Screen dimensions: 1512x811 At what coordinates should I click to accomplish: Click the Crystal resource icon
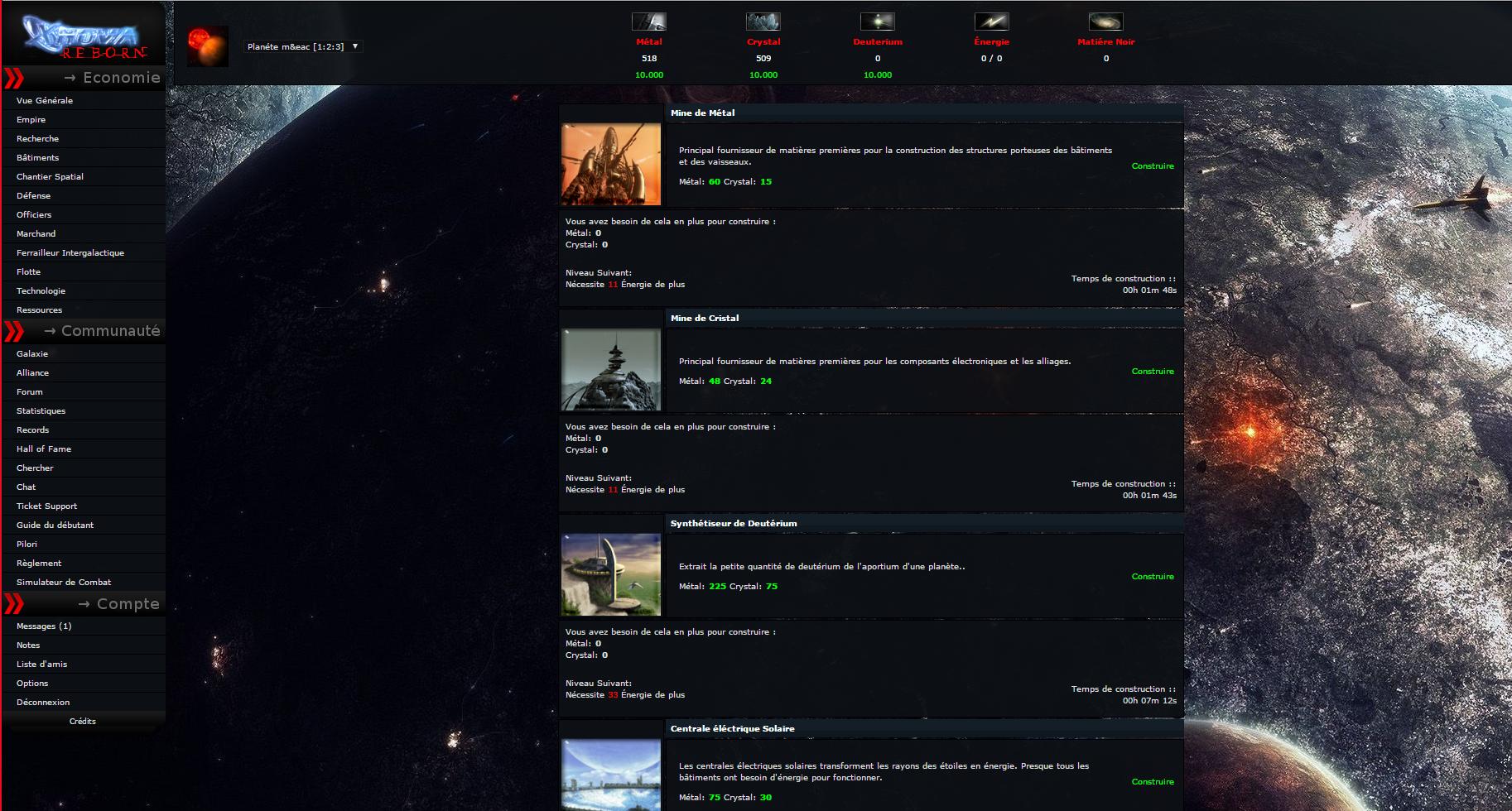click(x=763, y=22)
